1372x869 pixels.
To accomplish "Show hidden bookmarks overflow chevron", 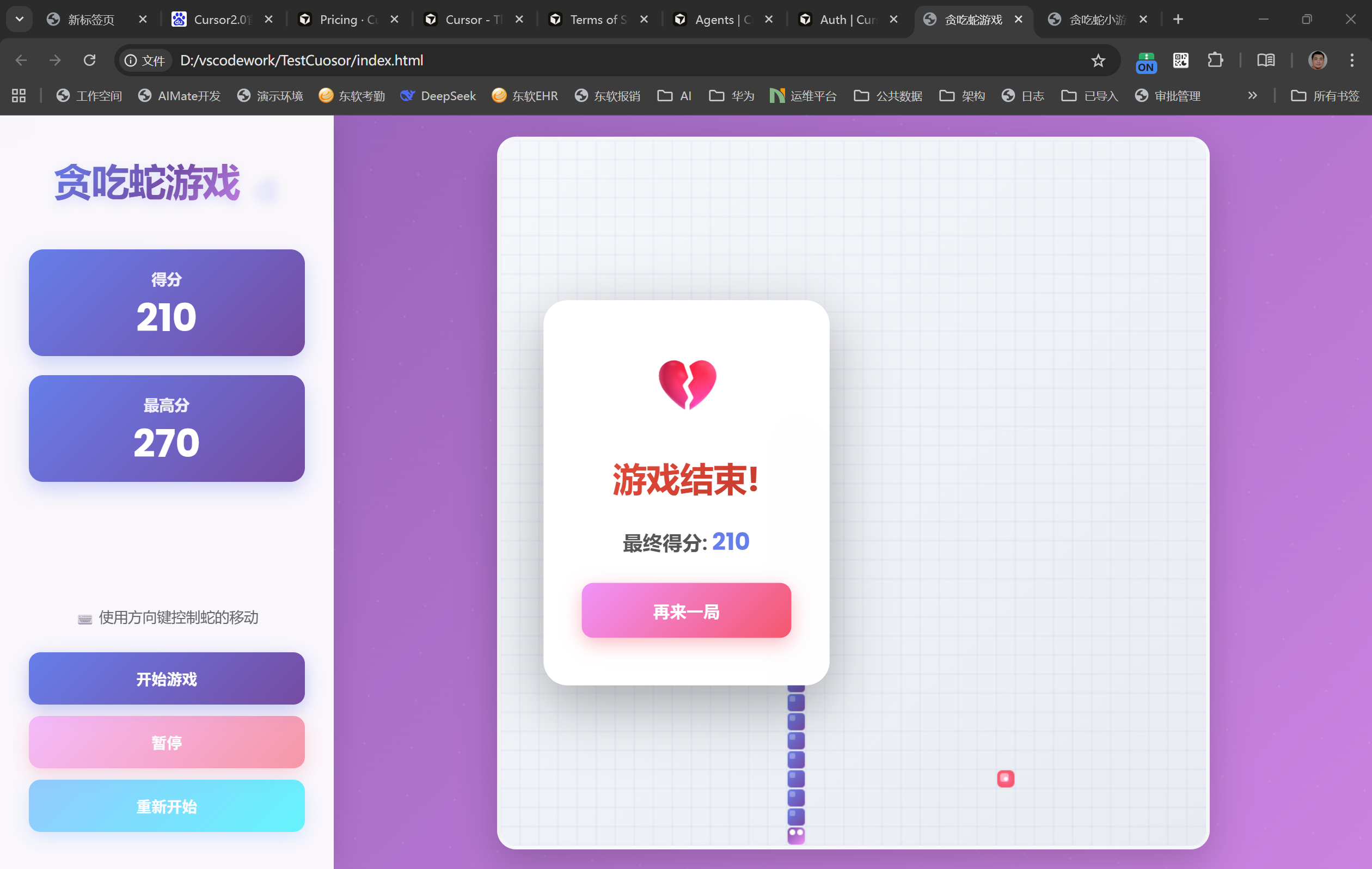I will [x=1252, y=96].
